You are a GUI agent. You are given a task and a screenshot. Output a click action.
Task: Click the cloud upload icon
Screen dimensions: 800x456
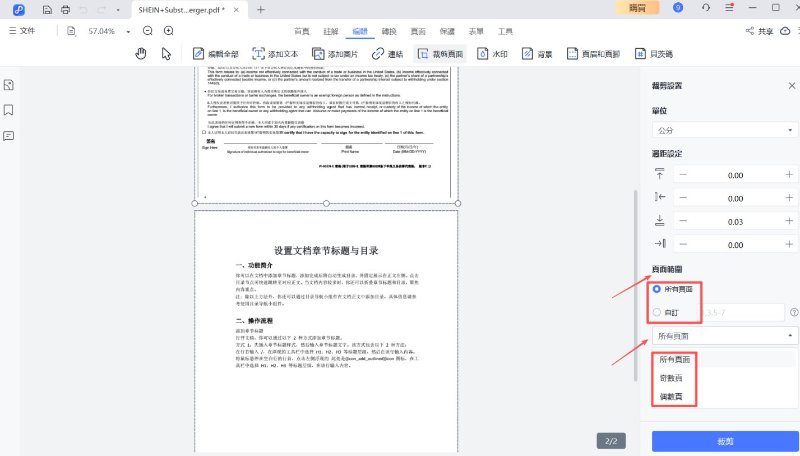point(785,31)
